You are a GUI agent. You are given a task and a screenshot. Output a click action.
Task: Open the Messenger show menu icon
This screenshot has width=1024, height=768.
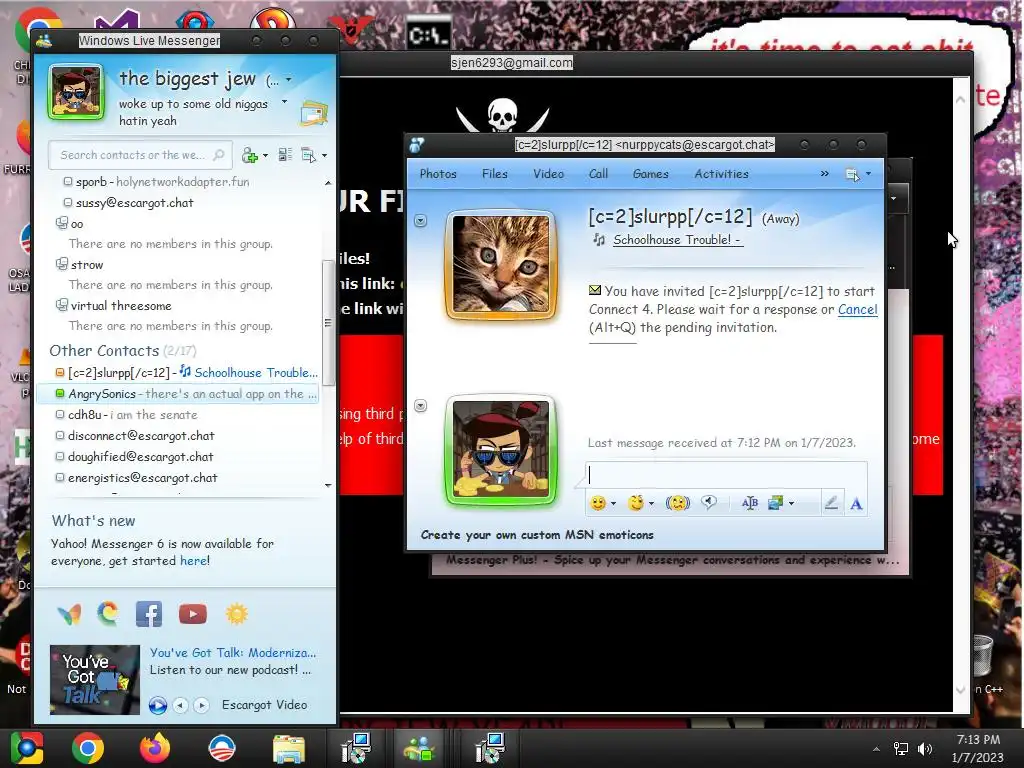coord(308,155)
